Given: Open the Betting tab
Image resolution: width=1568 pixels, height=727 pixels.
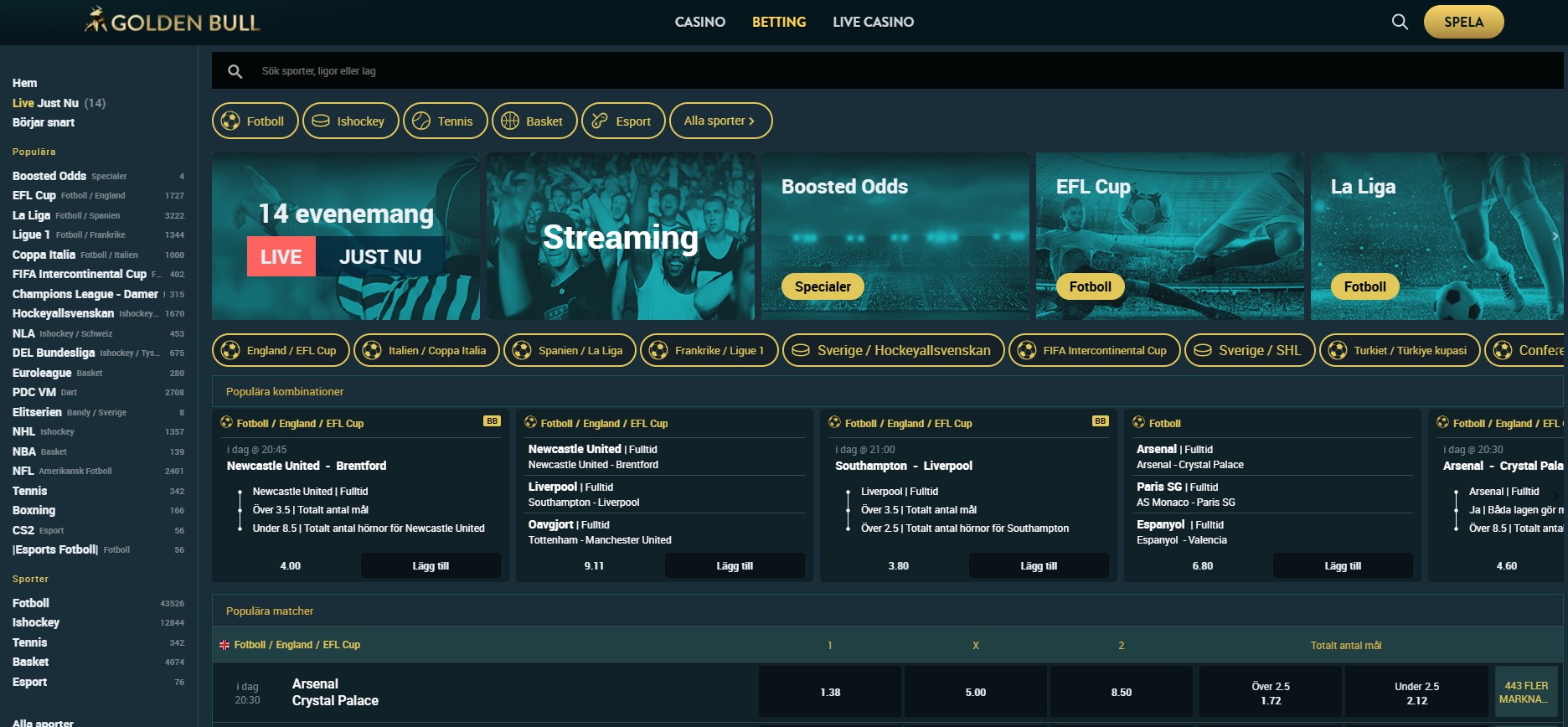Looking at the screenshot, I should tap(779, 22).
